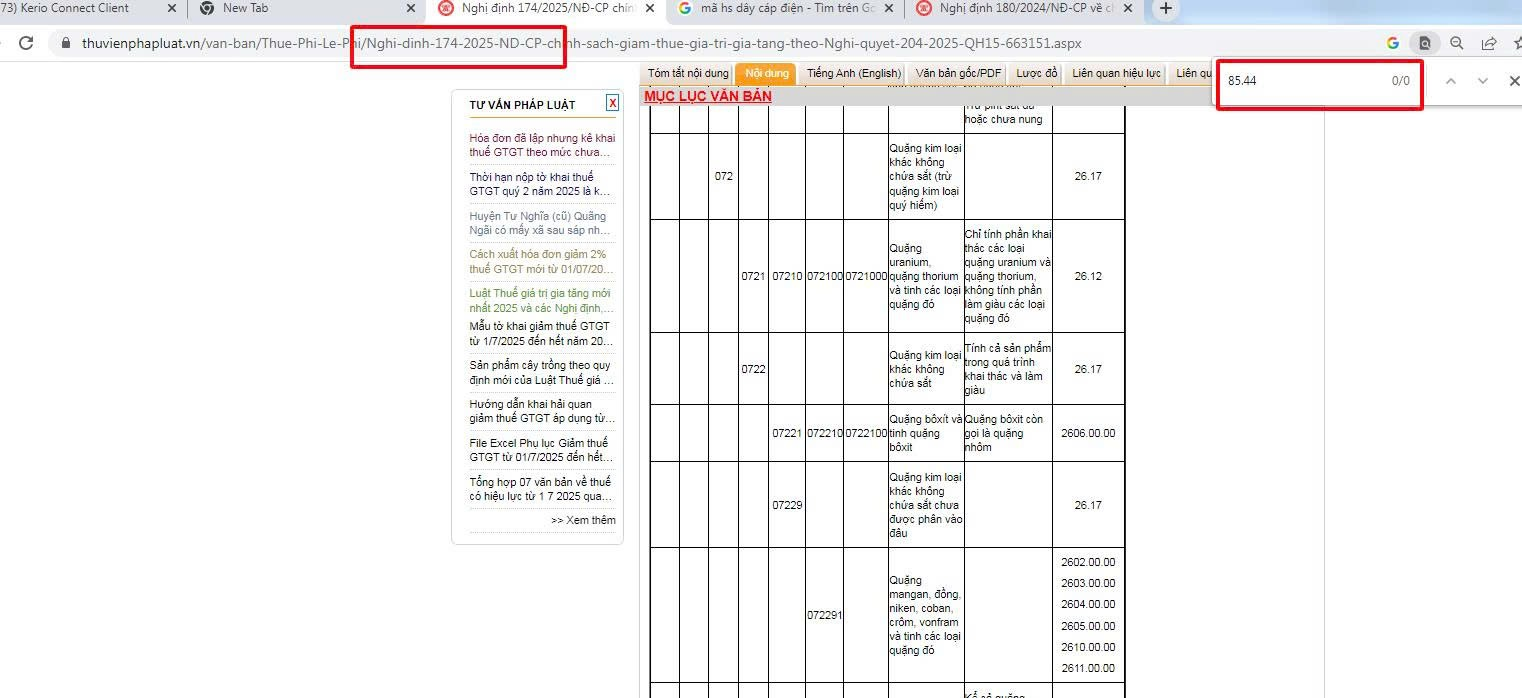The width and height of the screenshot is (1522, 698).
Task: Close the Tư Vấn Pháp Luật panel
Action: point(612,103)
